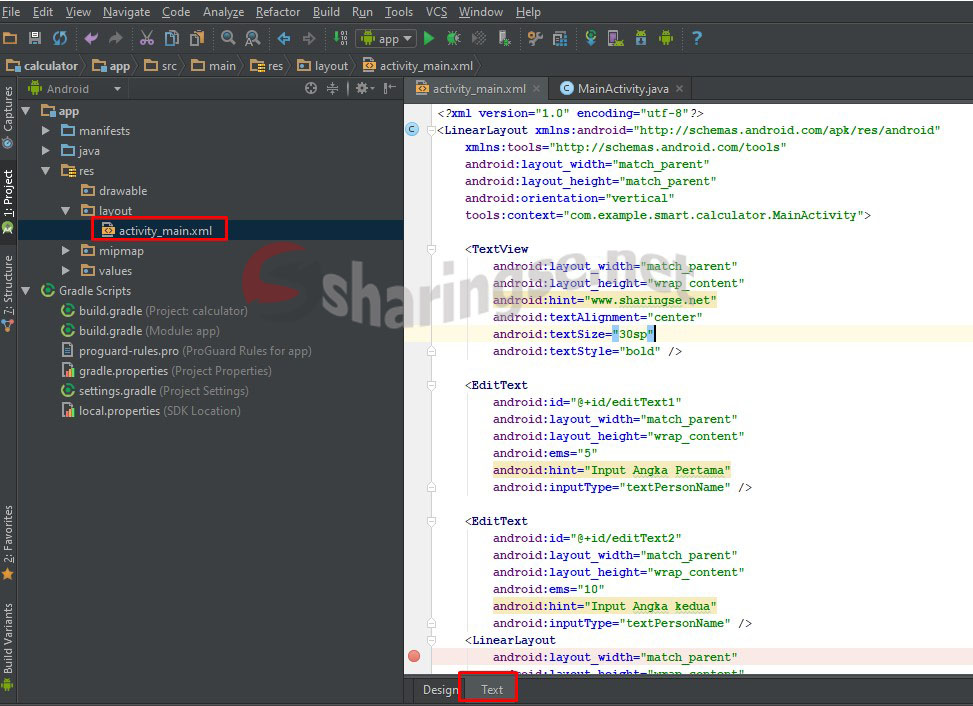Collapse the res folder
Screen dimensions: 973x706
coord(45,171)
